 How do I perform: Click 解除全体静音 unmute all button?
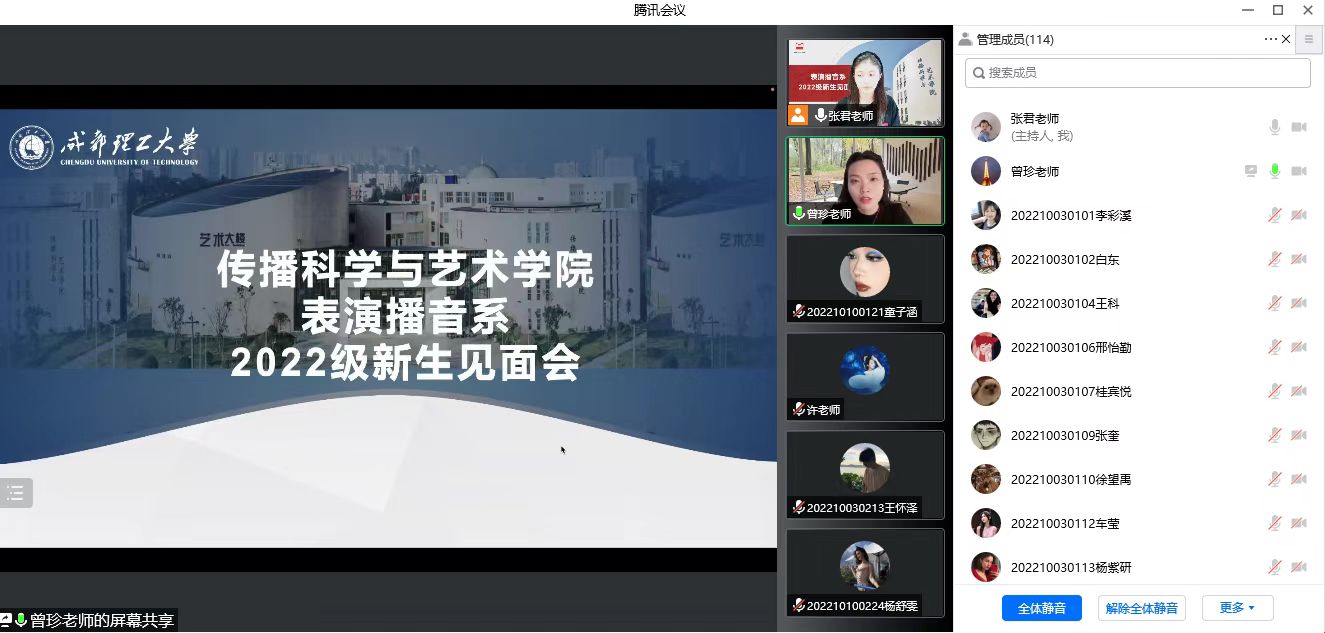point(1142,608)
